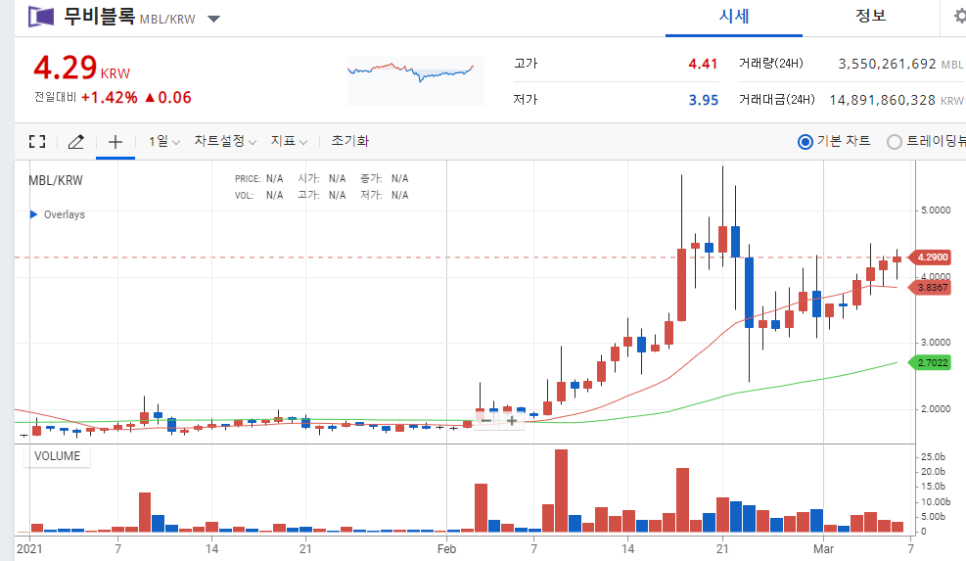
Task: Click the 5.0000 price axis label
Action: click(936, 210)
